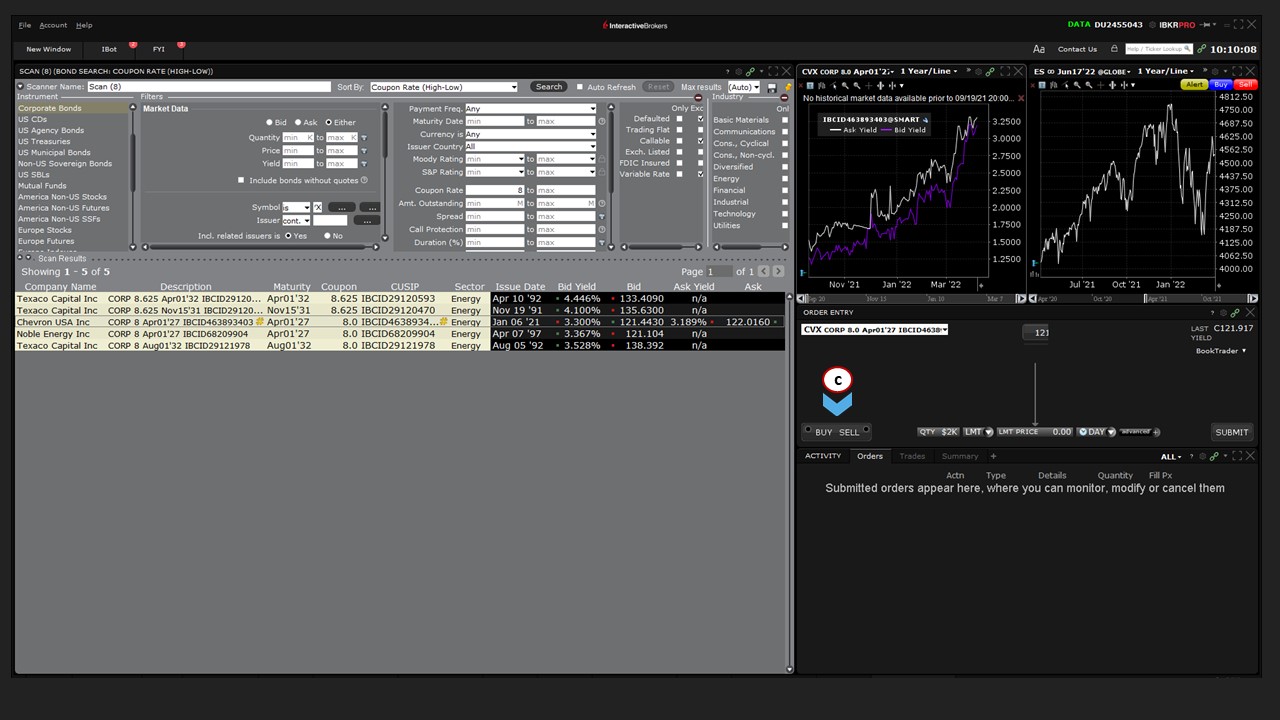Click the yellow Alert button on the ES chart
The height and width of the screenshot is (720, 1280).
click(1196, 85)
